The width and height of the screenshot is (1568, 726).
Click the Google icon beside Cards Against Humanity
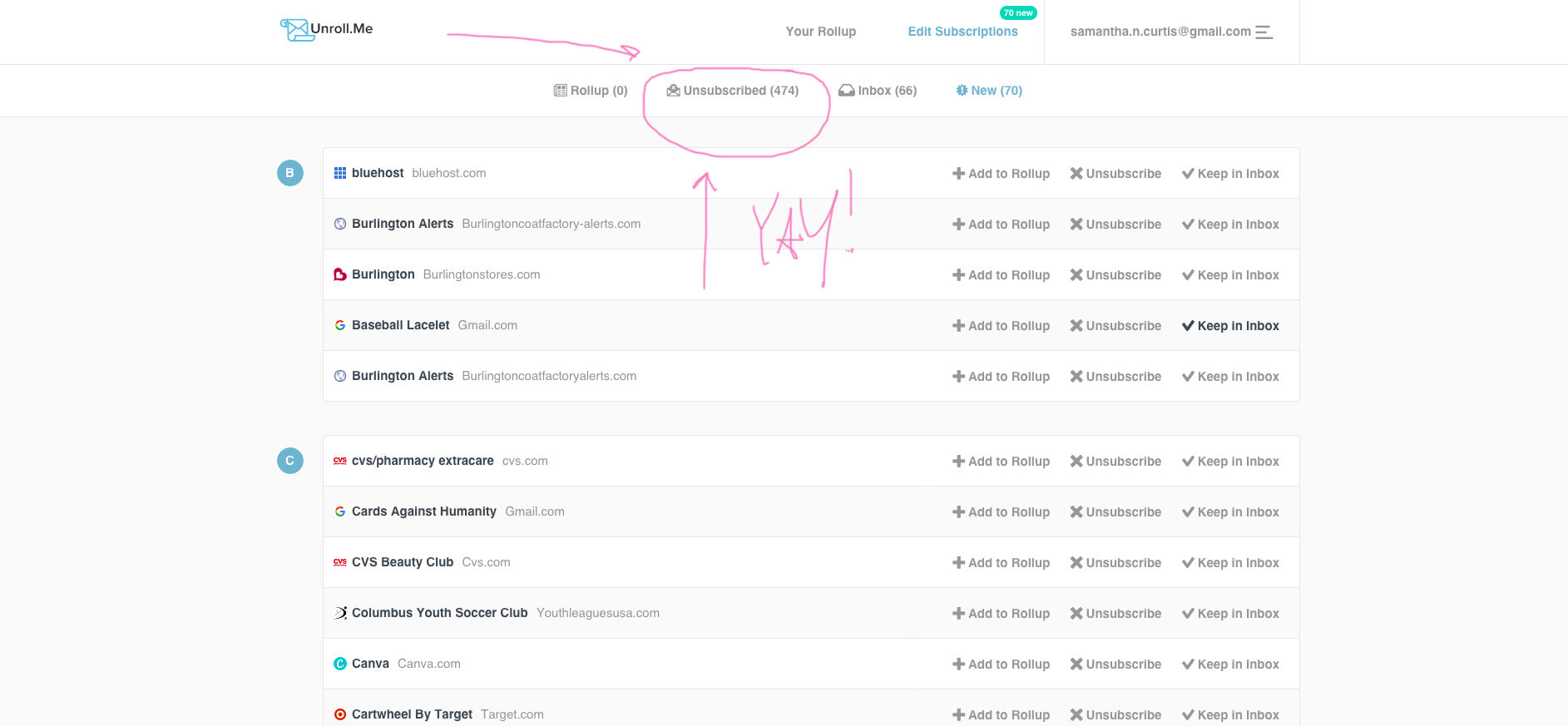340,511
